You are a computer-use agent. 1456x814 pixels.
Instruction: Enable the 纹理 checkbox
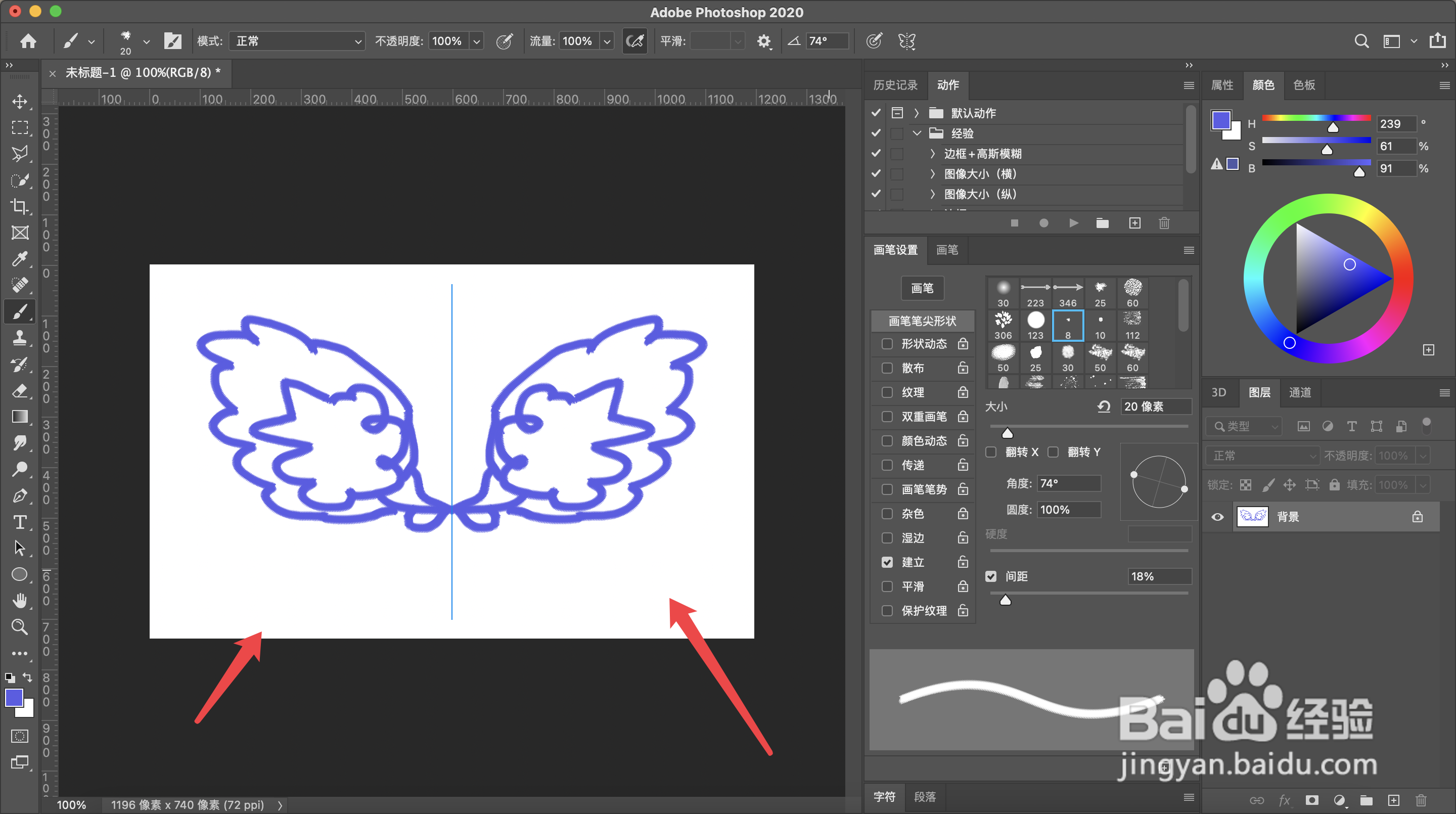[x=887, y=392]
